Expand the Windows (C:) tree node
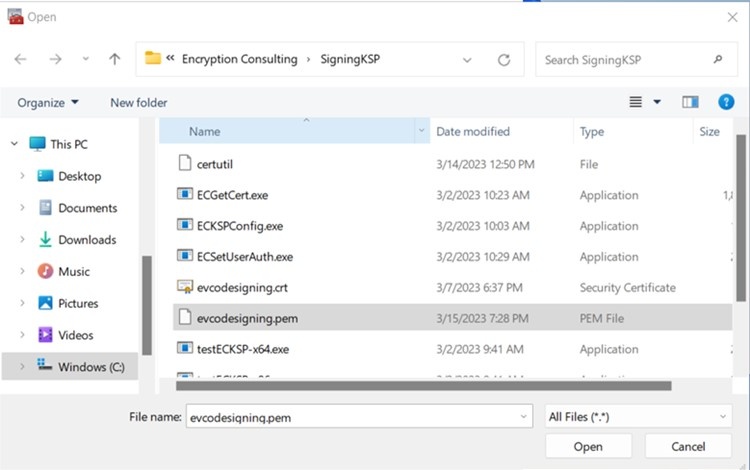Screen dimensions: 750x470 (22, 366)
